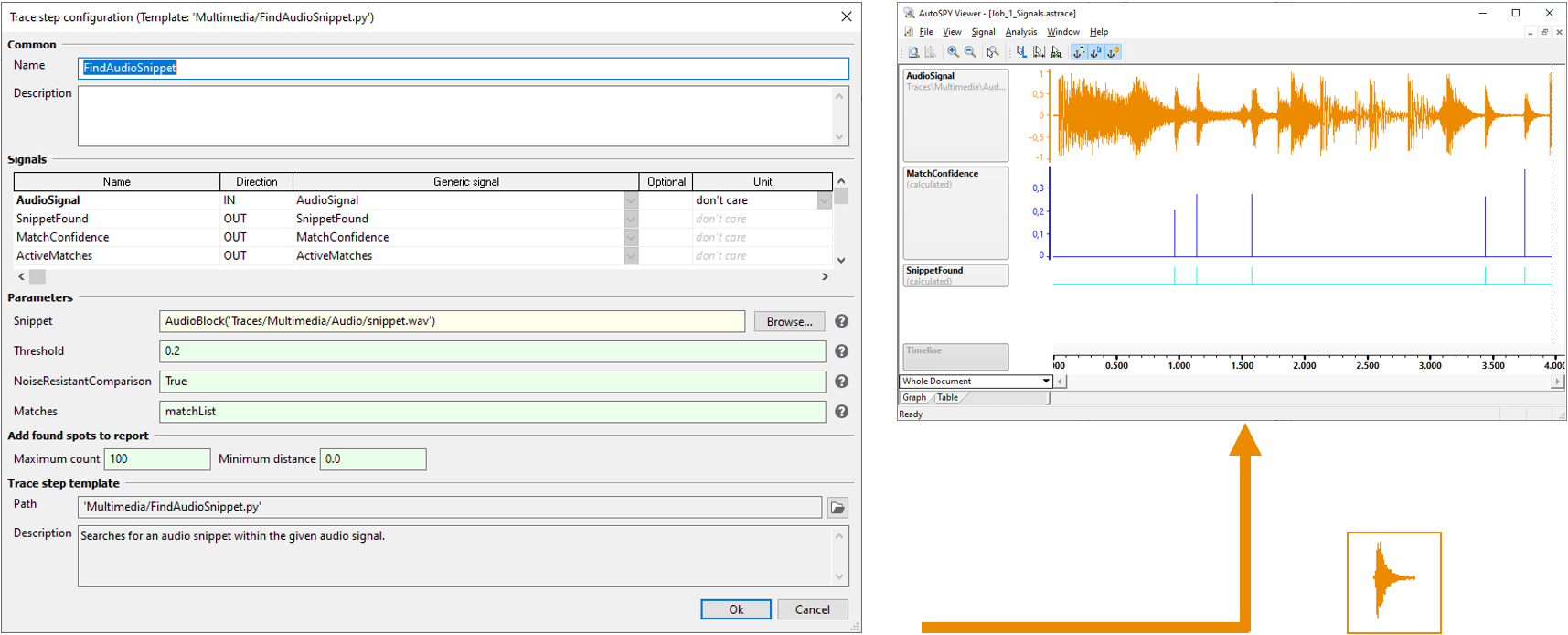Open the Window menu
The height and width of the screenshot is (635, 1568).
(1063, 32)
